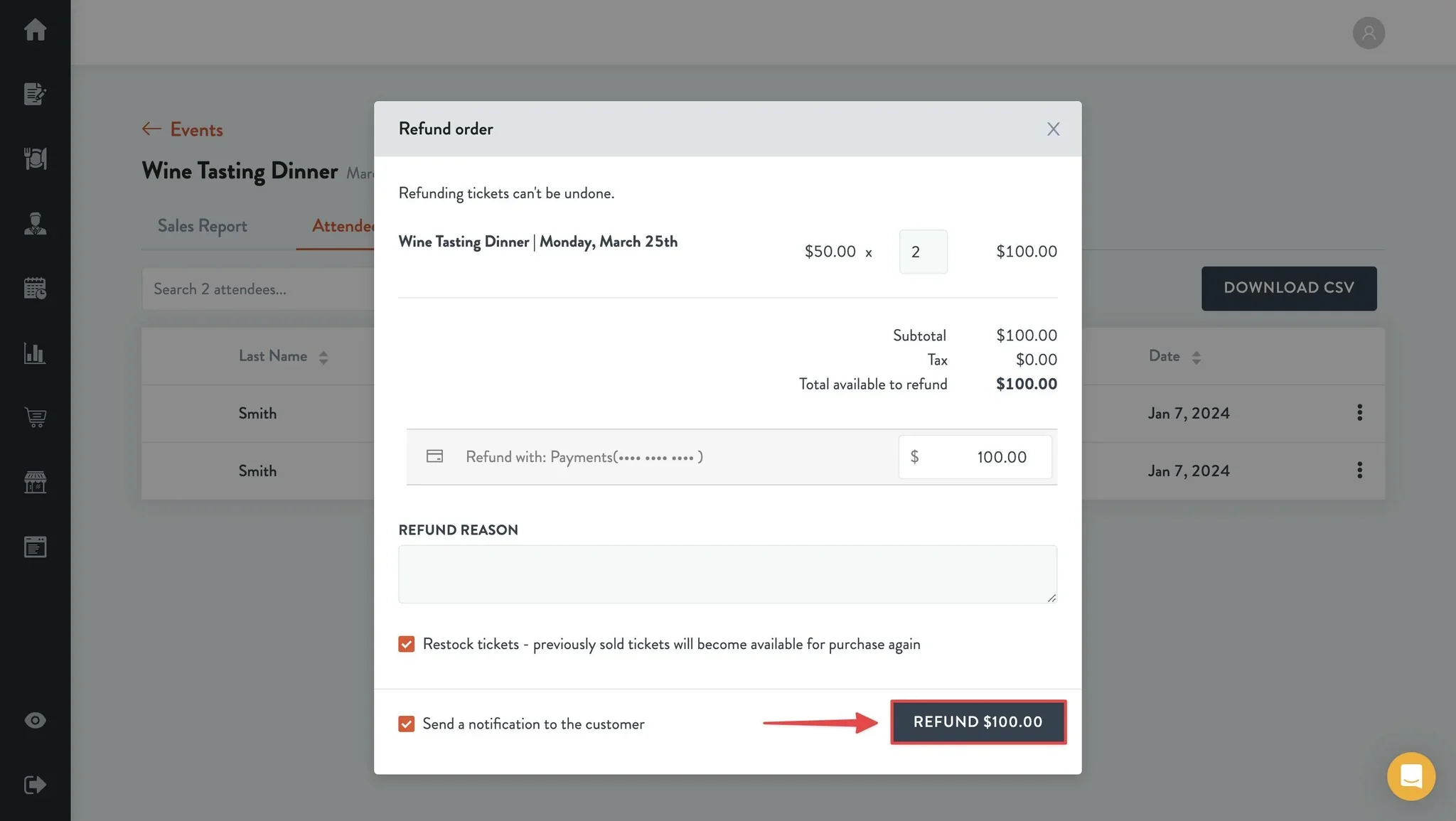Click the credit card icon beside Refund with
The image size is (1456, 821).
434,456
